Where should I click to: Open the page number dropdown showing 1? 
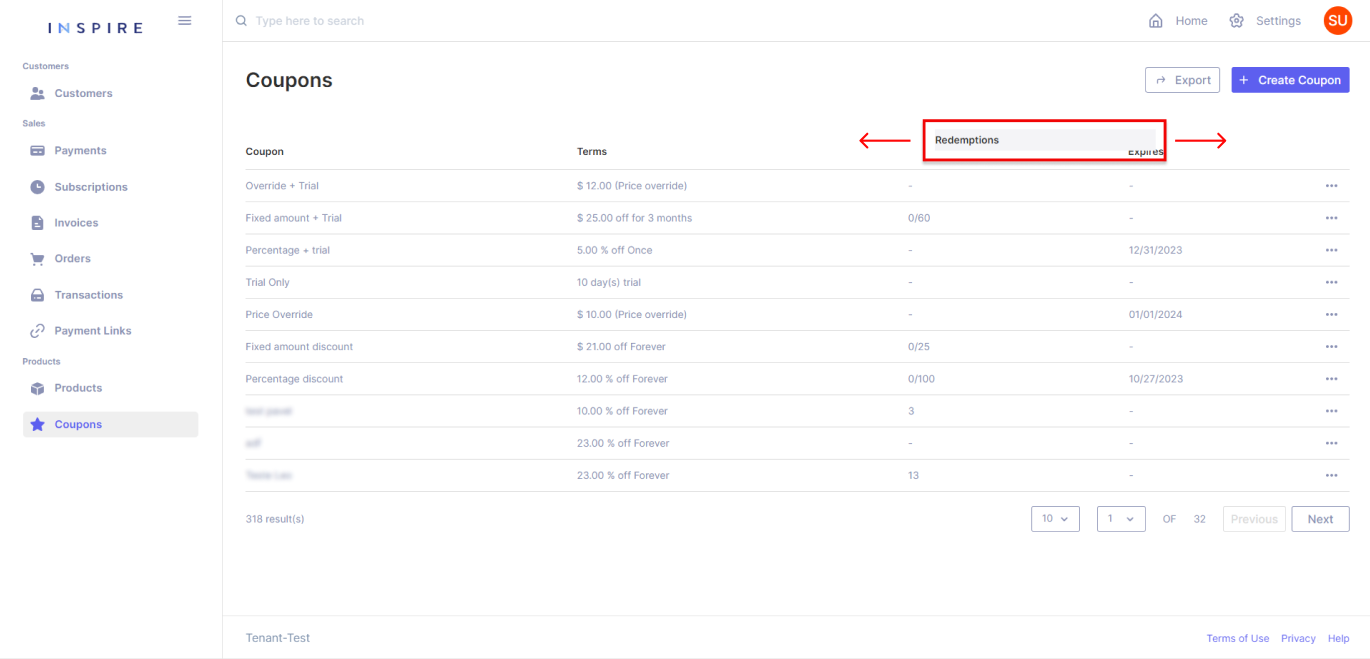[x=1121, y=519]
